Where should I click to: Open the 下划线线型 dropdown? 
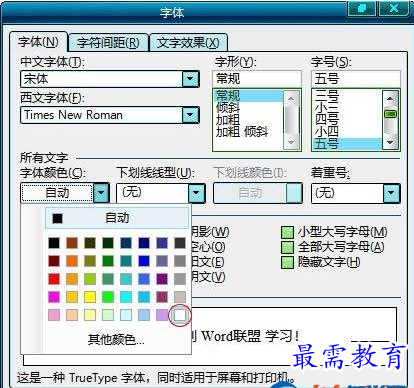pos(196,193)
